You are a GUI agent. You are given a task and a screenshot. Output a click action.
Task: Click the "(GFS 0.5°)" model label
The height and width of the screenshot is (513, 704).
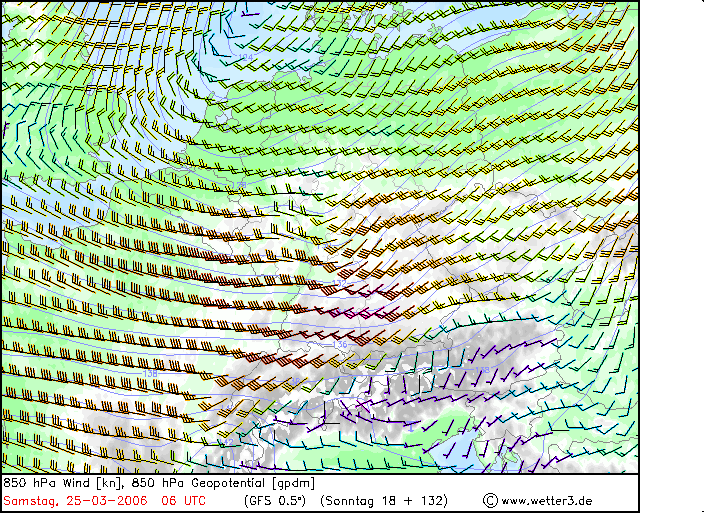pos(275,501)
